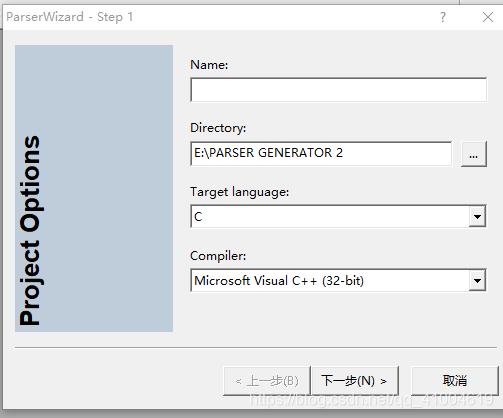Screen dimensions: 503x418
Task: Cancel the wizard with 取消
Action: click(455, 381)
